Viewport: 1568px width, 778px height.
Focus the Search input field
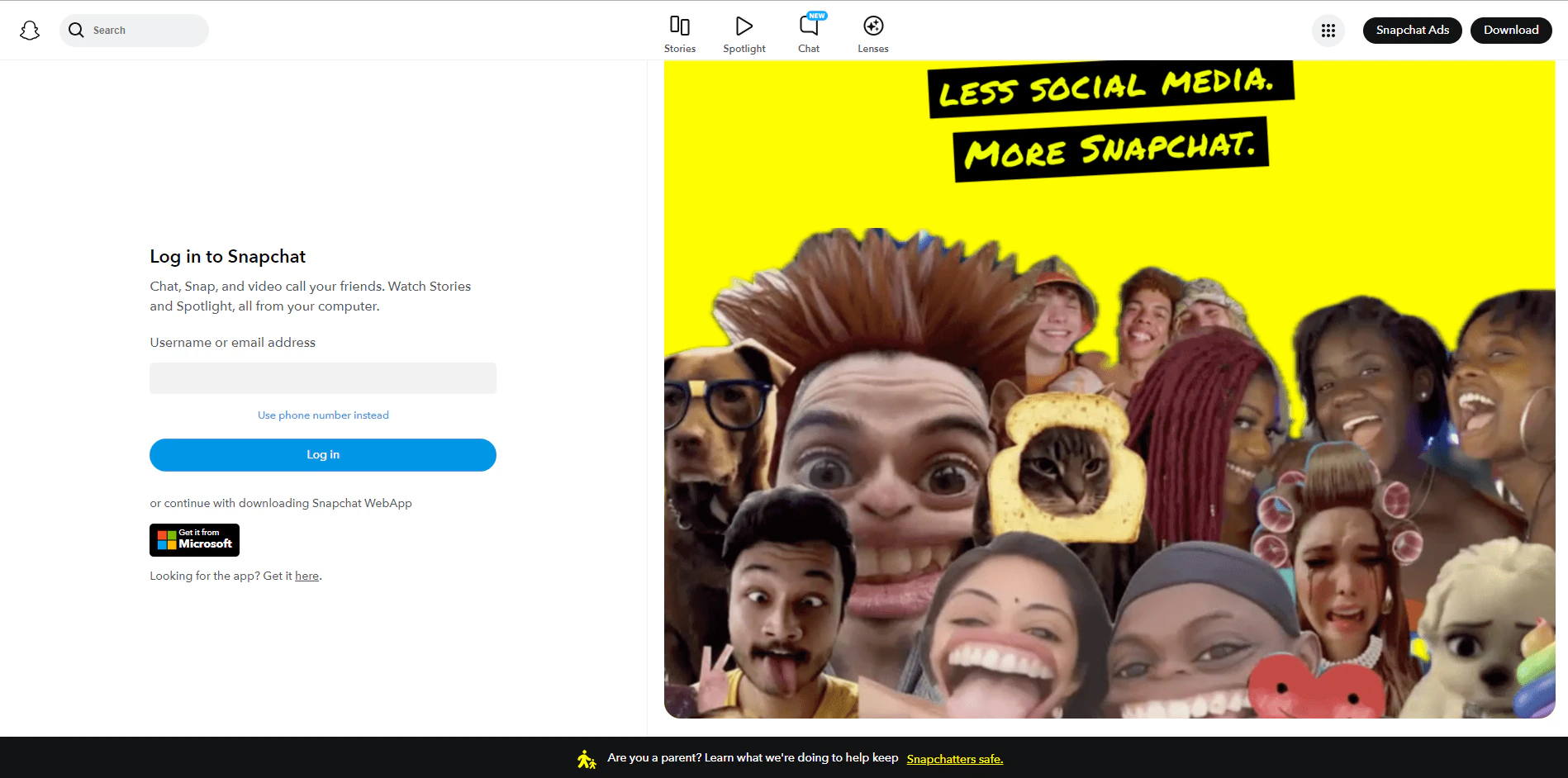(134, 31)
